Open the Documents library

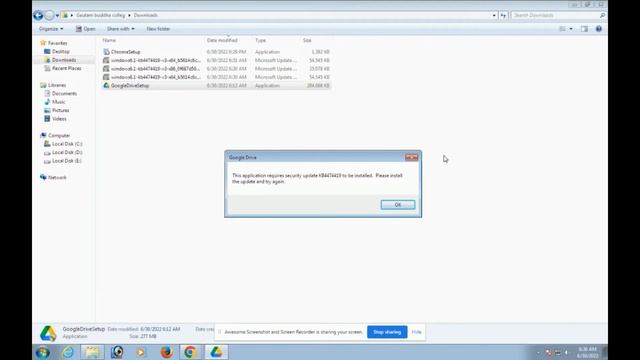pyautogui.click(x=64, y=93)
